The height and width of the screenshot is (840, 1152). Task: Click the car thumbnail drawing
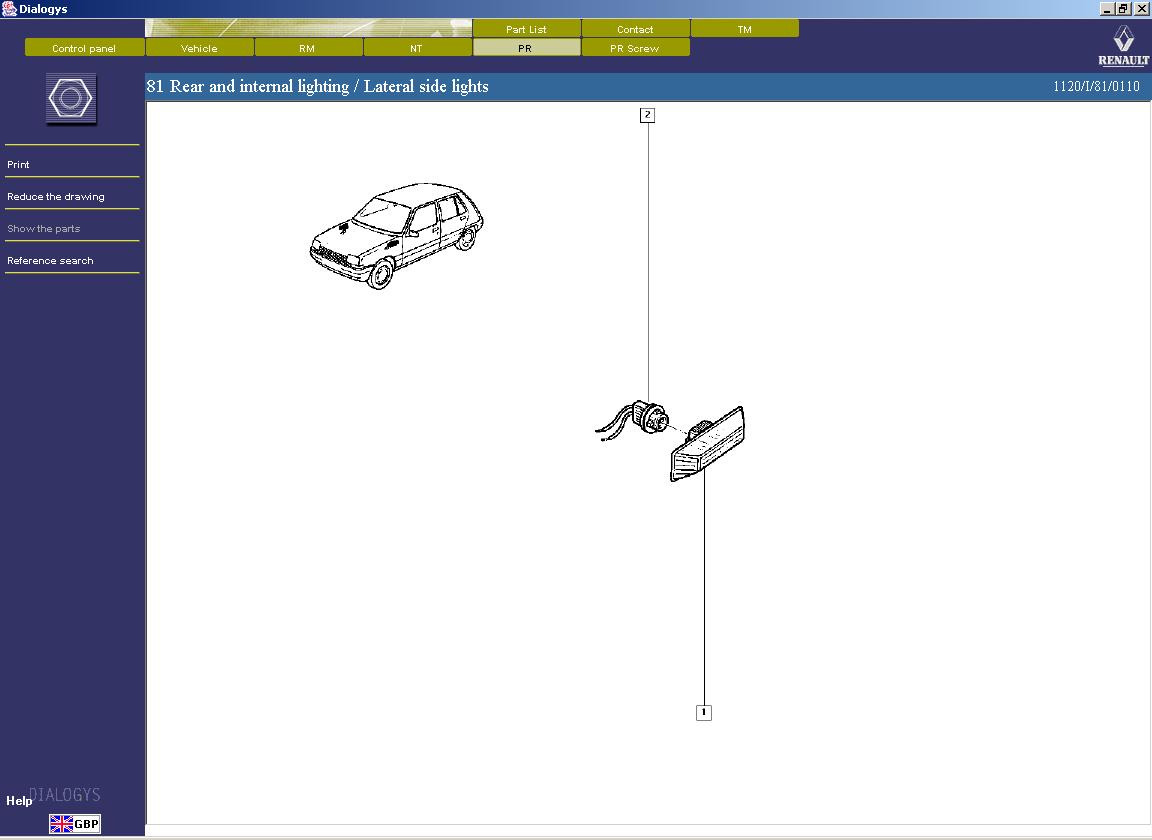point(397,236)
